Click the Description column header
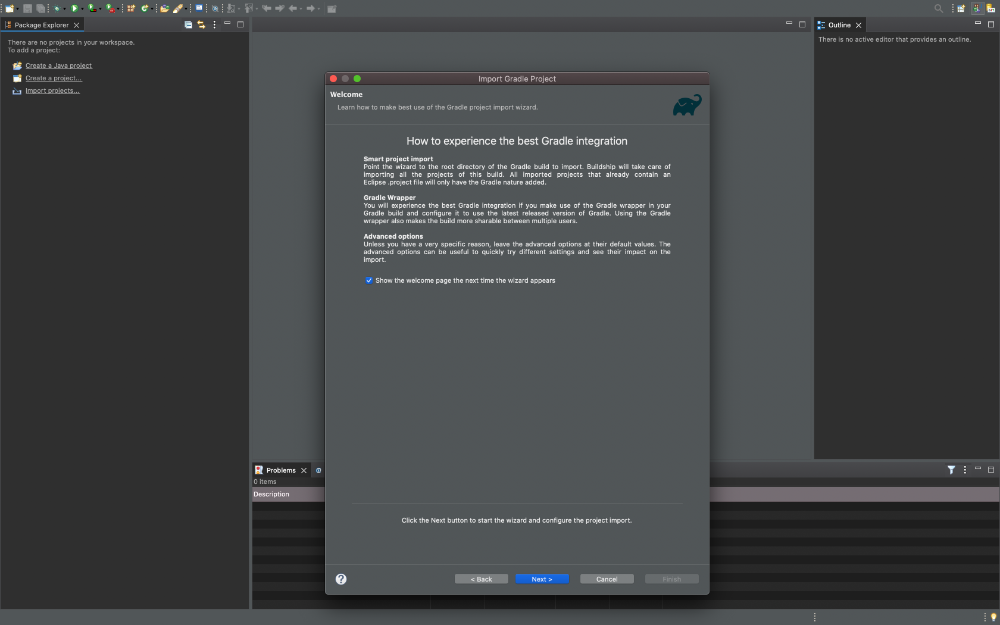 coord(271,494)
